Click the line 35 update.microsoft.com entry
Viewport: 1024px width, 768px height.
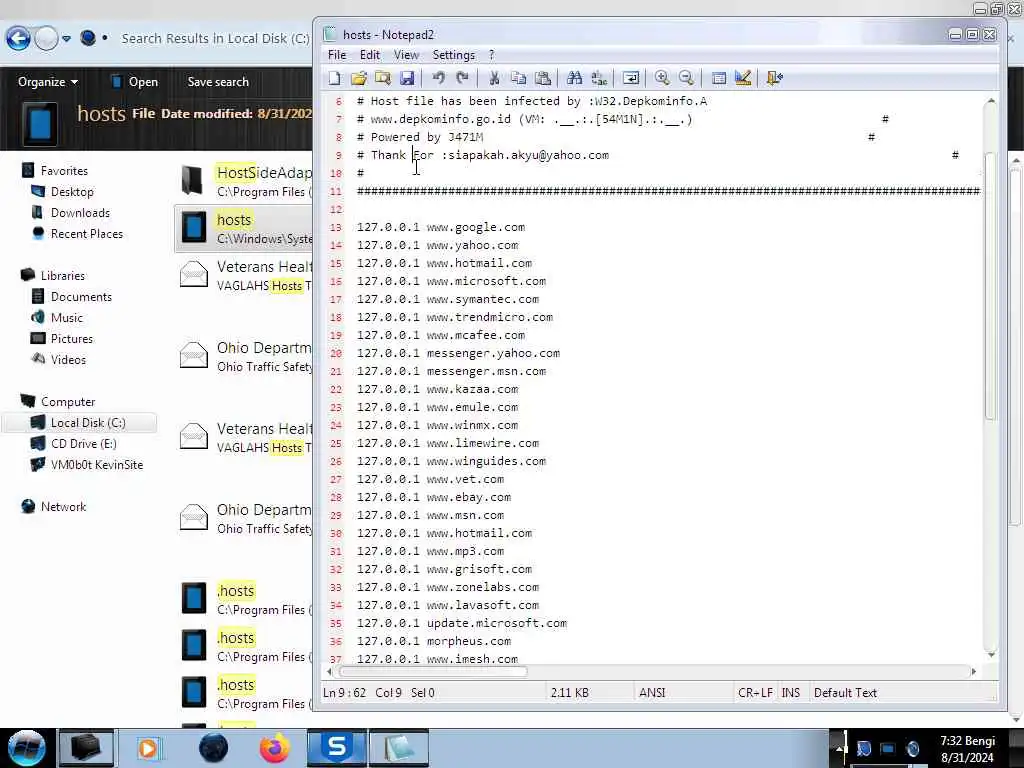point(462,623)
